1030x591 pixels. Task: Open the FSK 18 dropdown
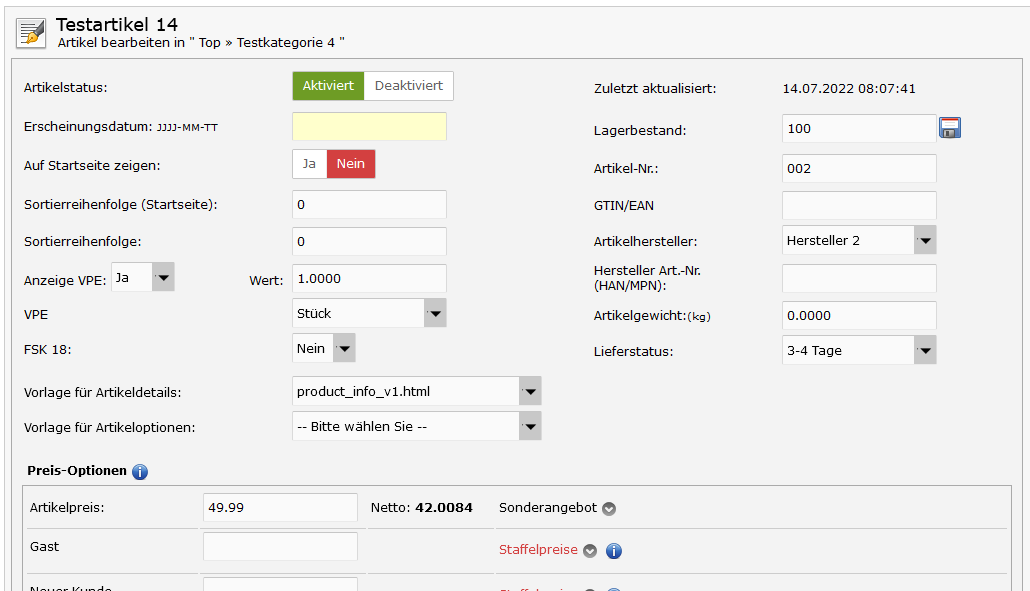tap(324, 348)
